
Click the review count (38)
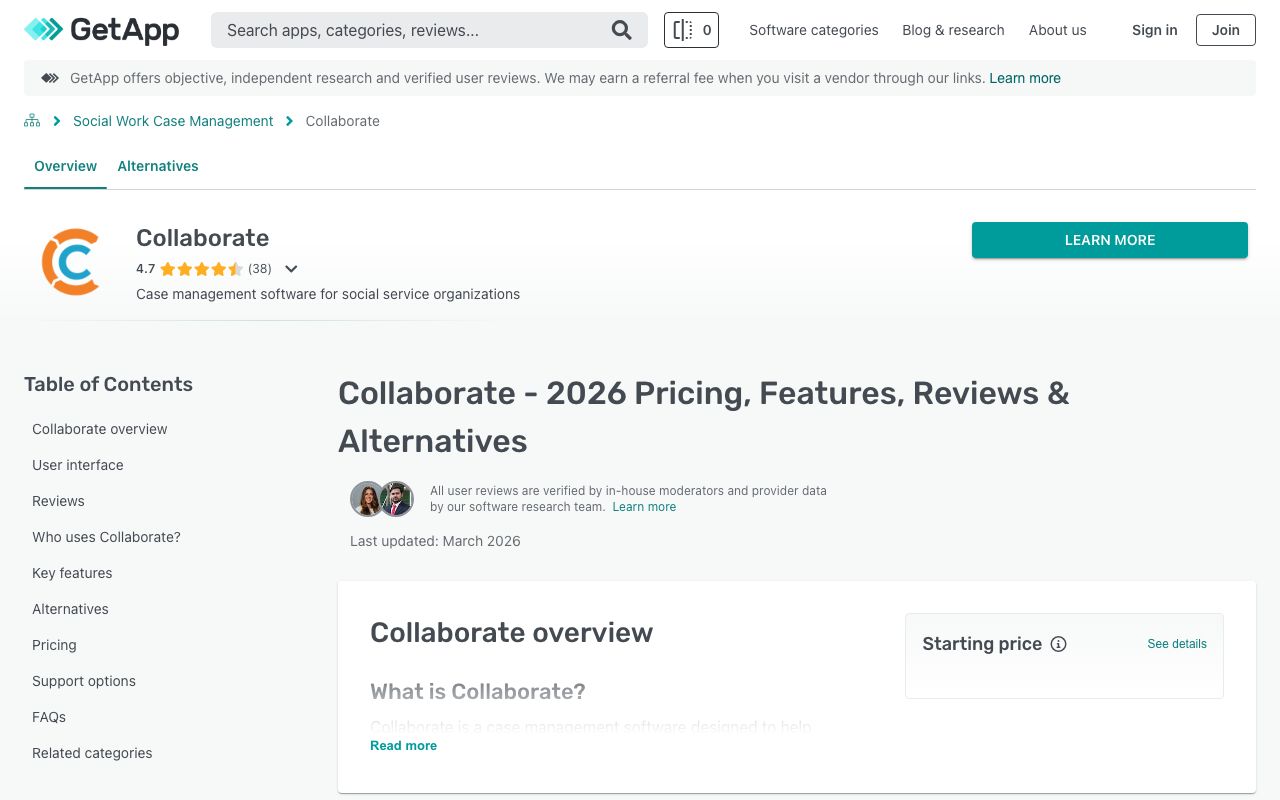click(x=260, y=269)
